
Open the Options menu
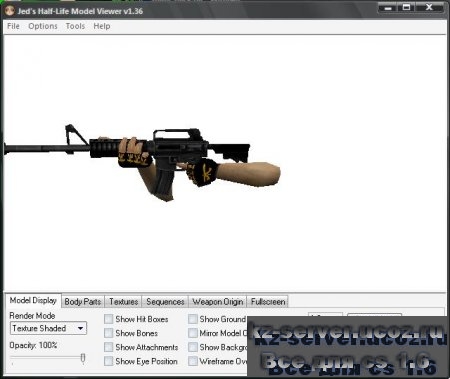pyautogui.click(x=43, y=26)
